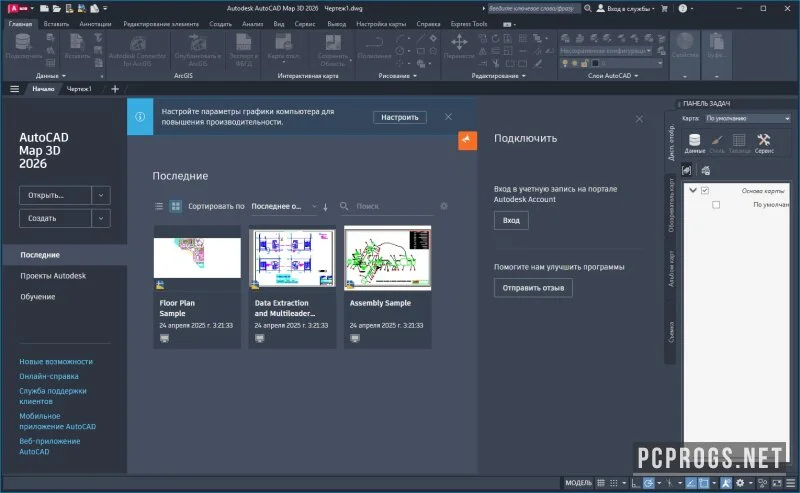Expand the Слои AutoCAD ribbon panel
Viewport: 800px width, 493px height.
coord(613,76)
